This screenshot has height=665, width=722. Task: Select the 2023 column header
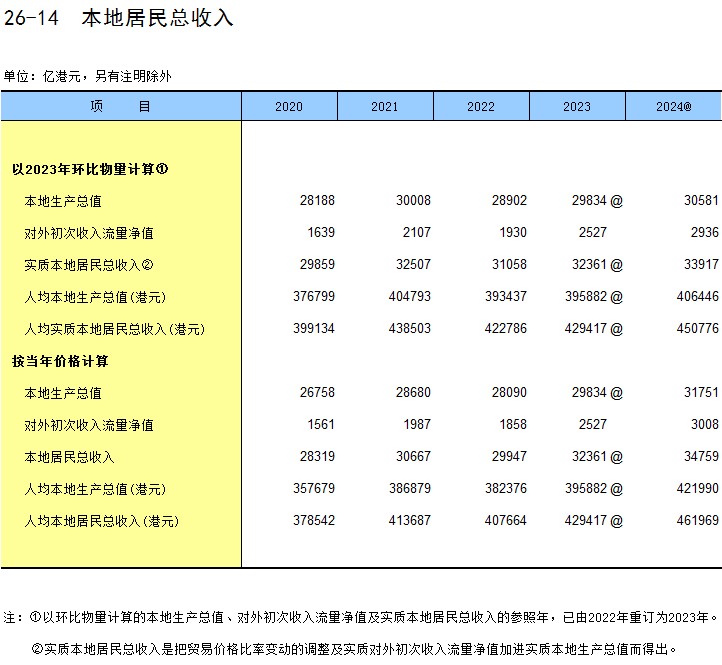click(x=577, y=106)
